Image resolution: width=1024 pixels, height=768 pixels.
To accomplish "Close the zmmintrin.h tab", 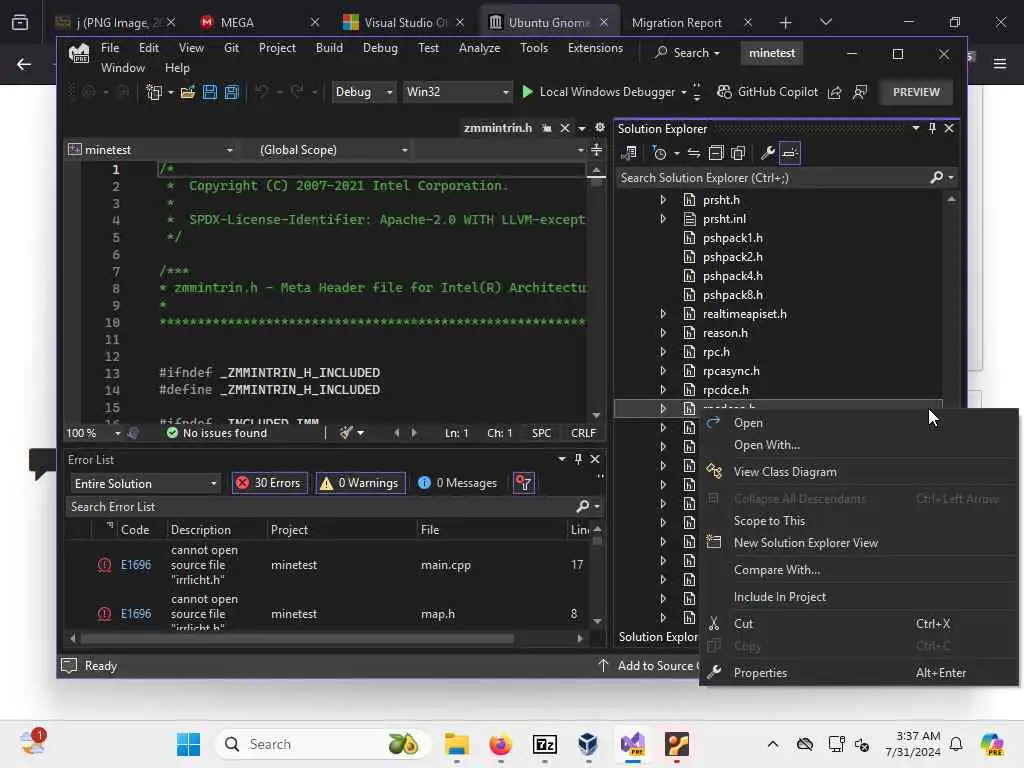I will [565, 129].
